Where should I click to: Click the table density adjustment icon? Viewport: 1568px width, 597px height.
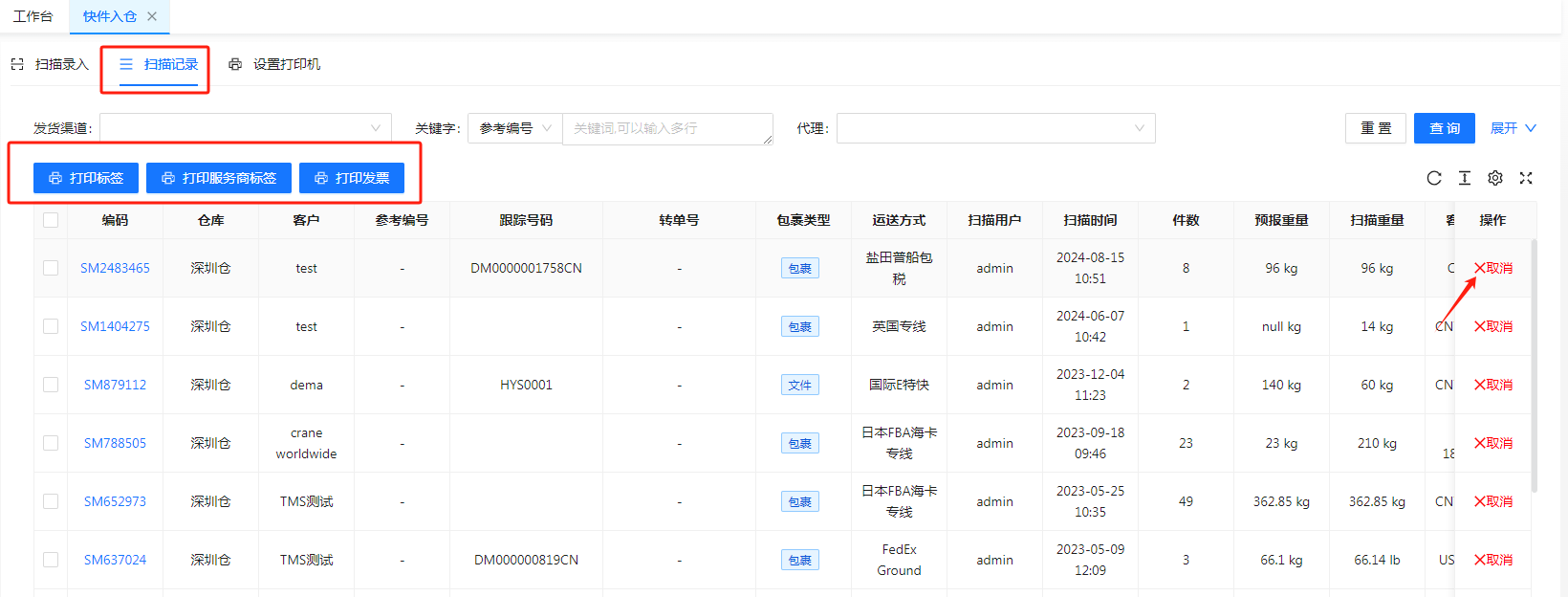pos(1464,178)
